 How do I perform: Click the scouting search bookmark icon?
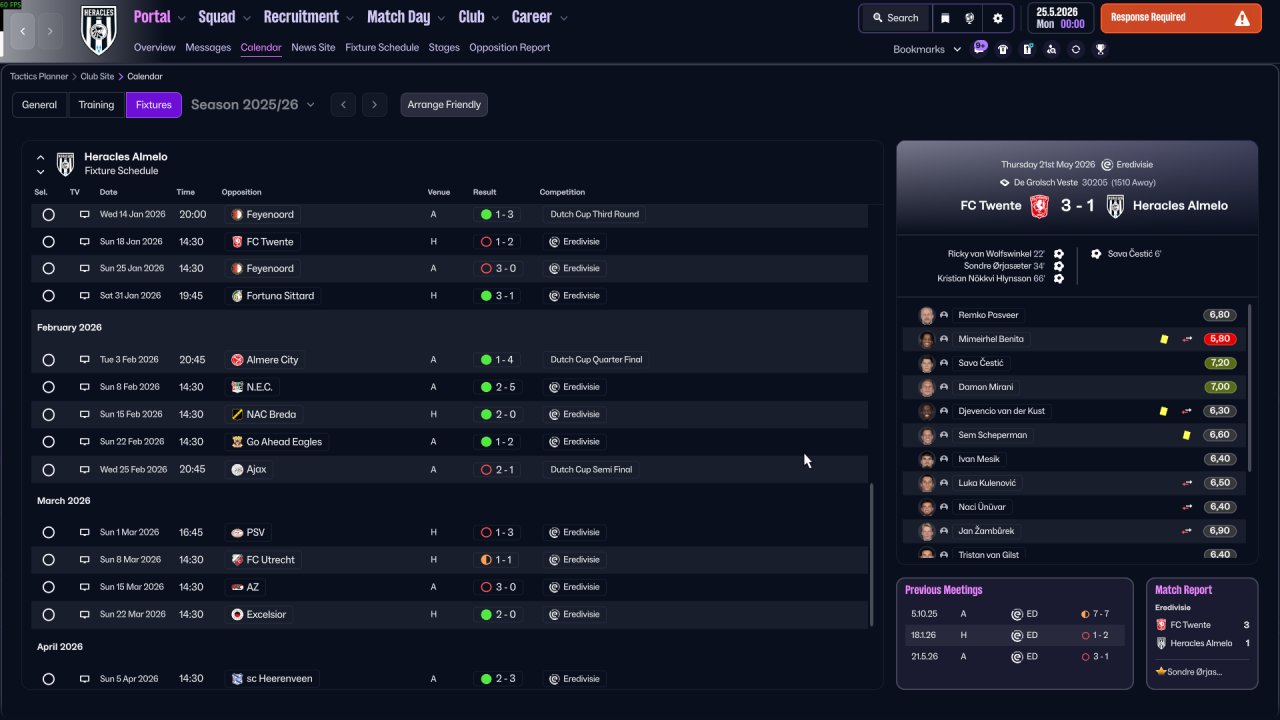point(1051,49)
